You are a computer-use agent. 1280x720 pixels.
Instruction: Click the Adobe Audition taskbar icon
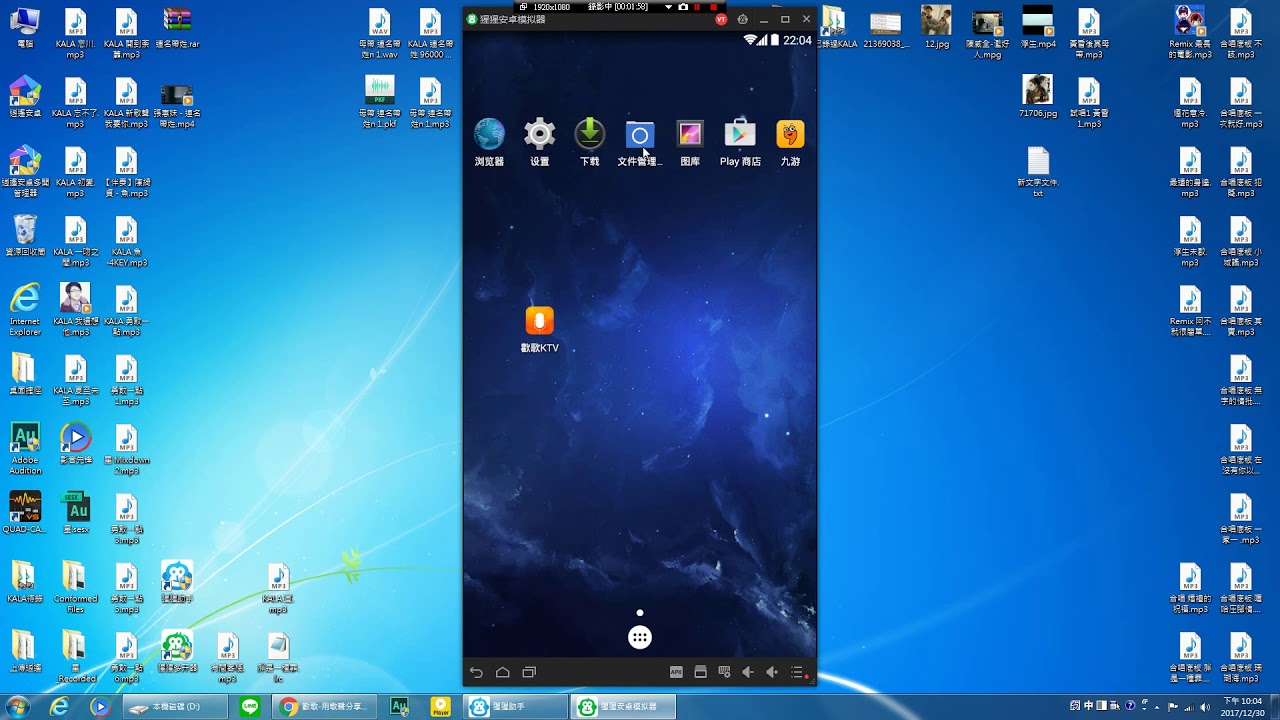click(399, 707)
